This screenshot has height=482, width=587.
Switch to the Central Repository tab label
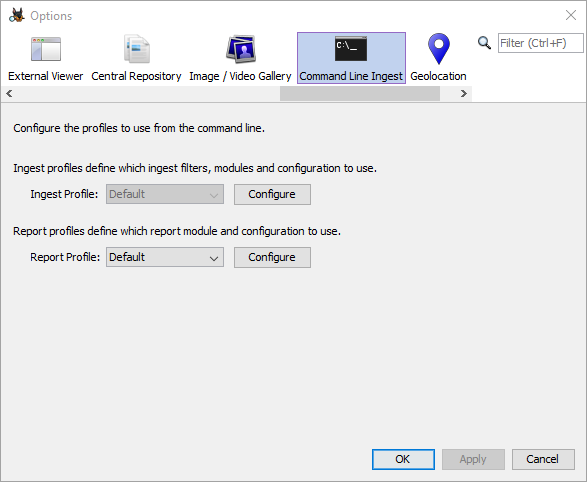pos(136,76)
